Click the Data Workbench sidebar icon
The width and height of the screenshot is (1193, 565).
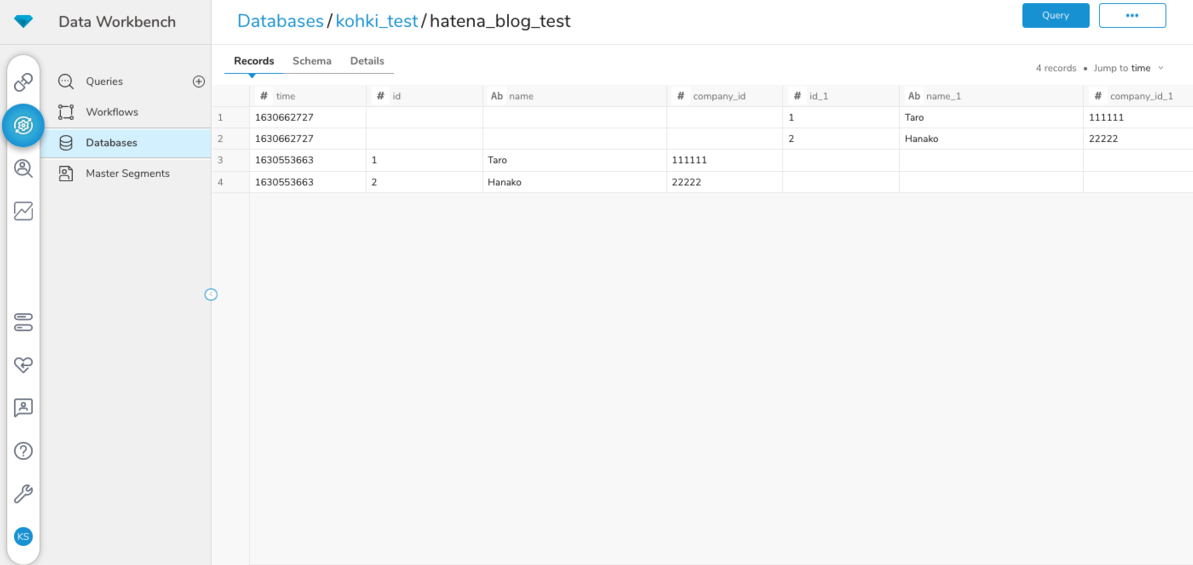(23, 125)
